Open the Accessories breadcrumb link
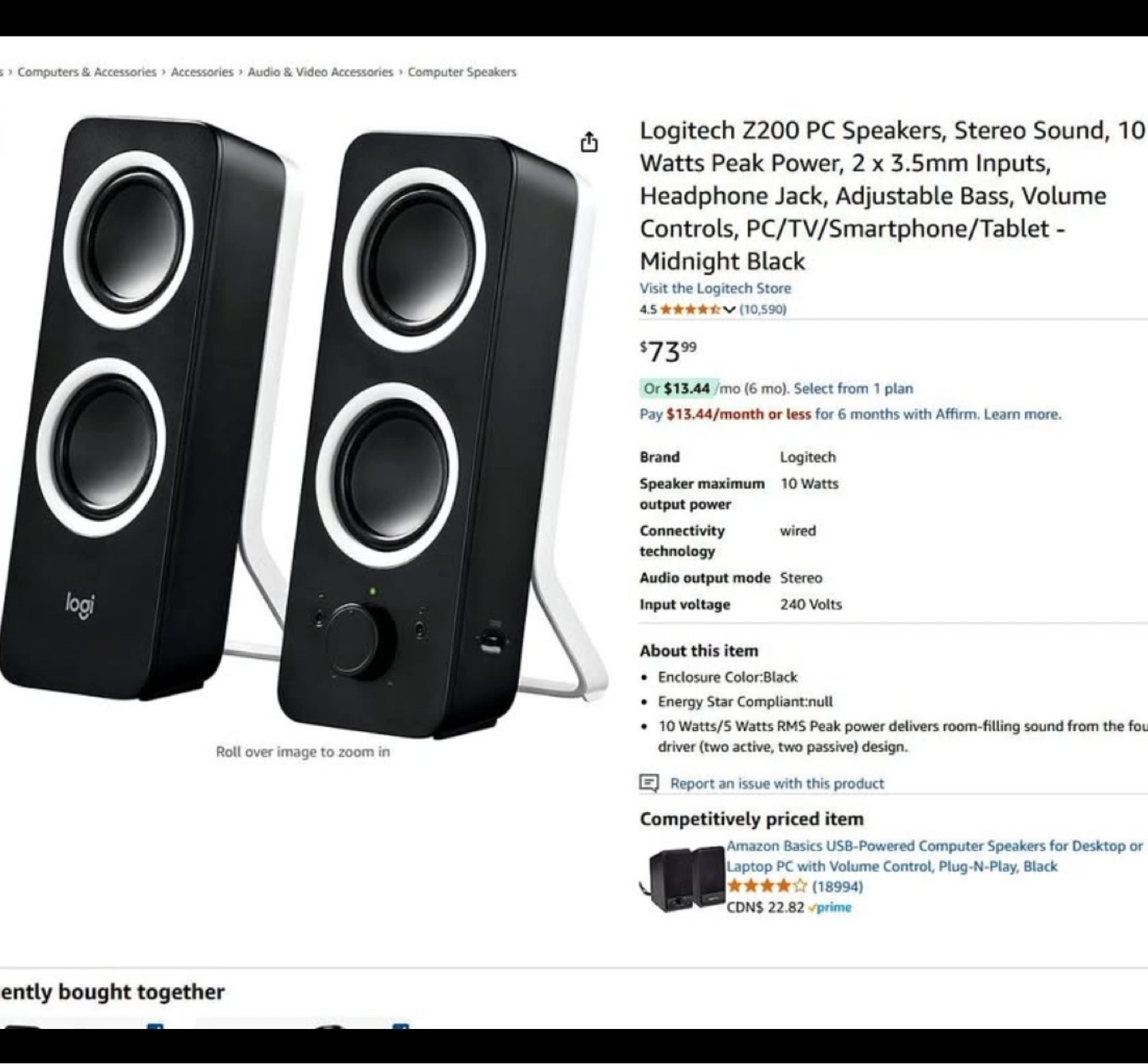Screen dimensions: 1148x1064 point(202,72)
